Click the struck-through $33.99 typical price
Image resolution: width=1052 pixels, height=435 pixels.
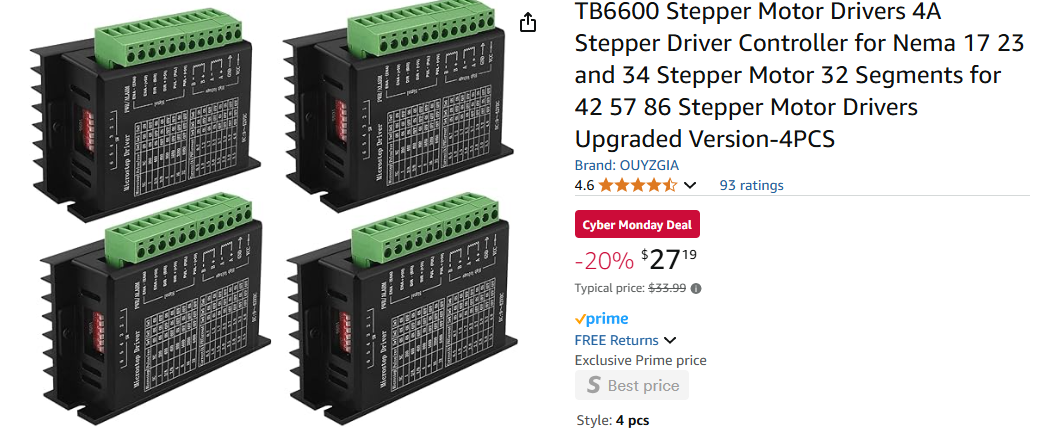point(667,289)
